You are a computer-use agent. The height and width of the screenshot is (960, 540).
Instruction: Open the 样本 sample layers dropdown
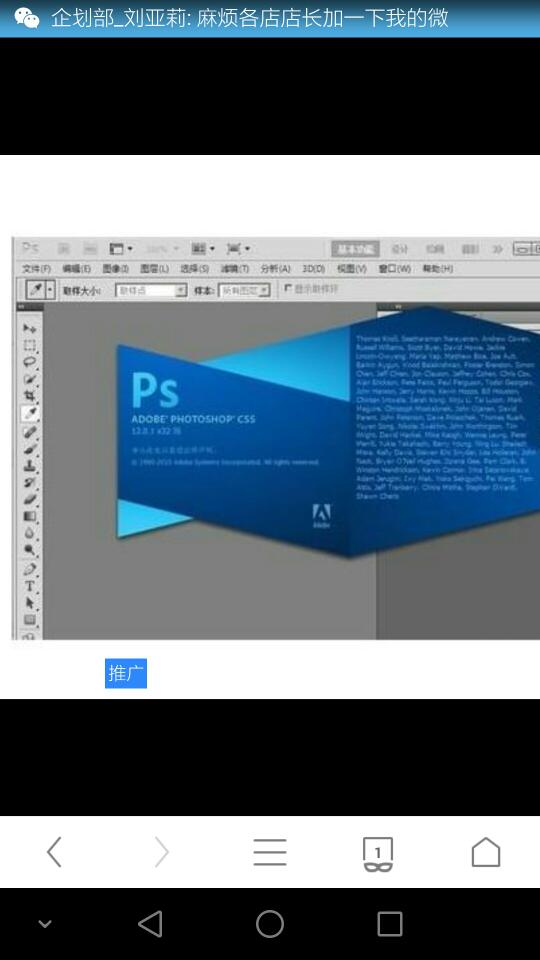click(x=245, y=290)
